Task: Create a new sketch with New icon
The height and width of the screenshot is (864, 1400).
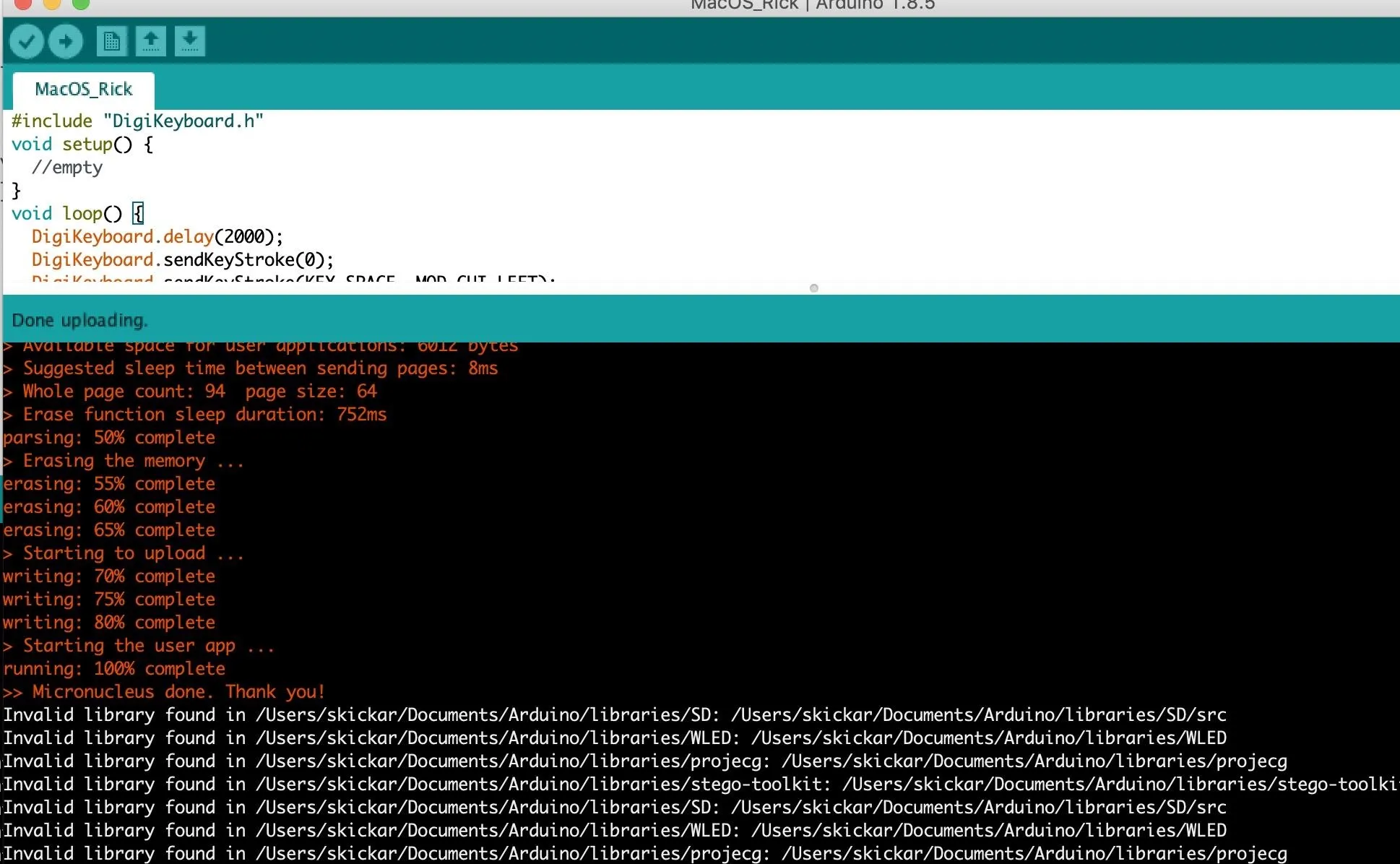Action: 111,41
